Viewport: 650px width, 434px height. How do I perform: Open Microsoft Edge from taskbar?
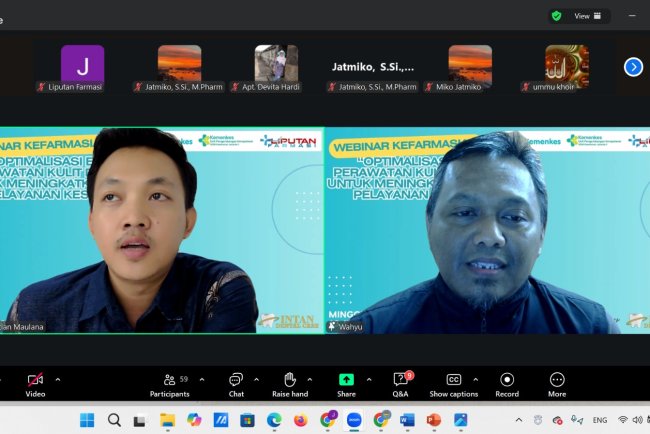point(274,420)
